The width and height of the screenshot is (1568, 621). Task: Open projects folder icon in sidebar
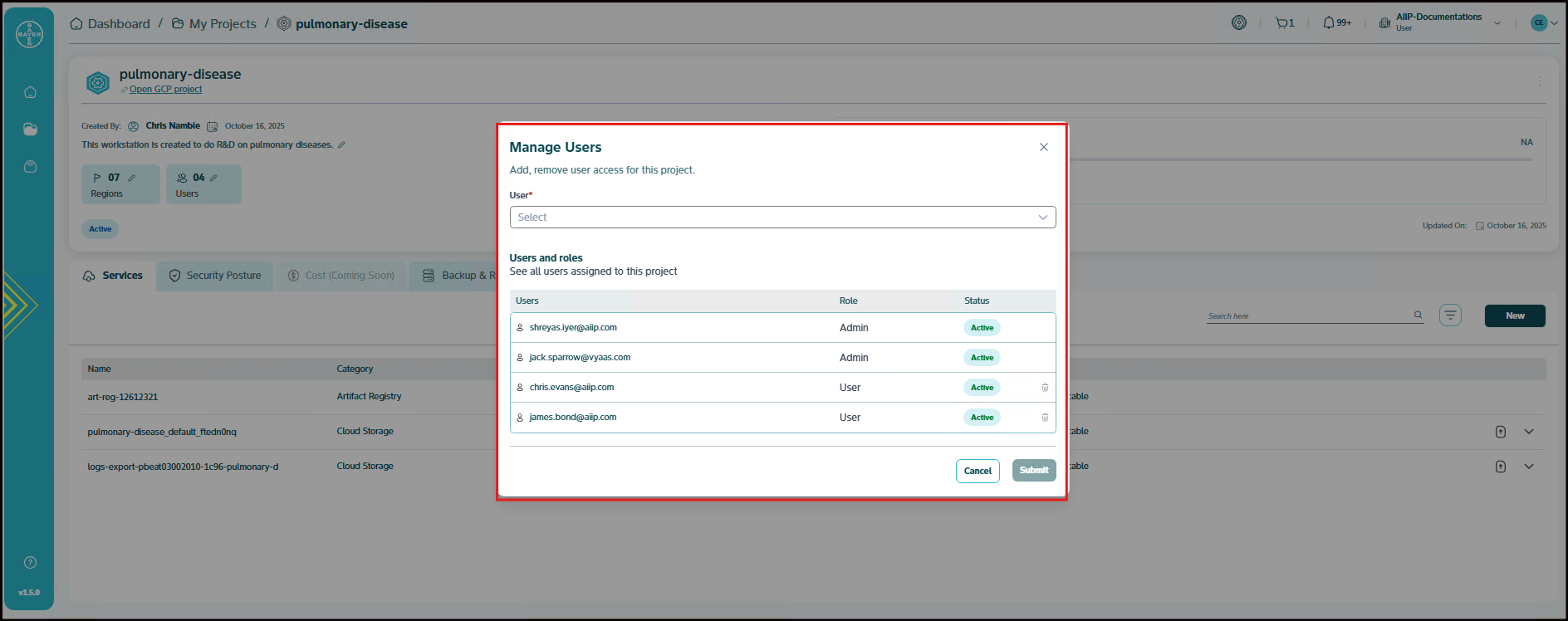tap(30, 130)
